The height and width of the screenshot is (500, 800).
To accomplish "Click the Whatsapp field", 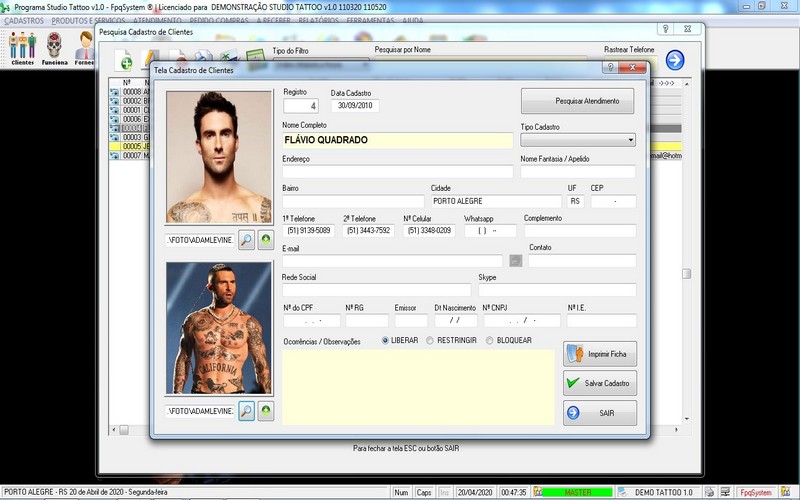I will 490,231.
